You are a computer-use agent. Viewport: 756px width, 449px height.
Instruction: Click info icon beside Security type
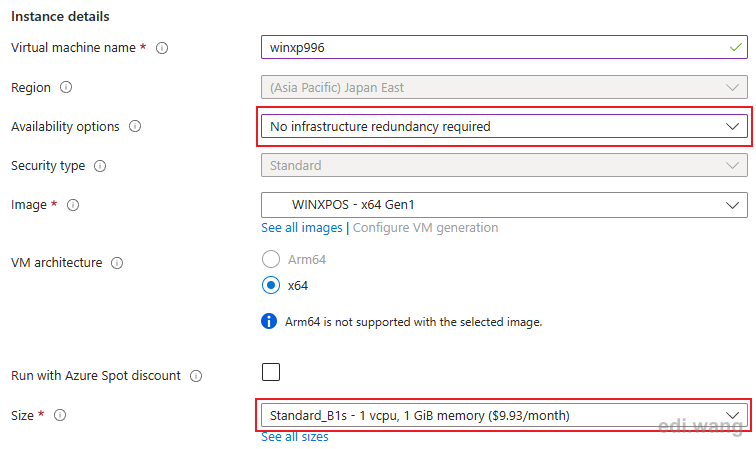pyautogui.click(x=100, y=166)
